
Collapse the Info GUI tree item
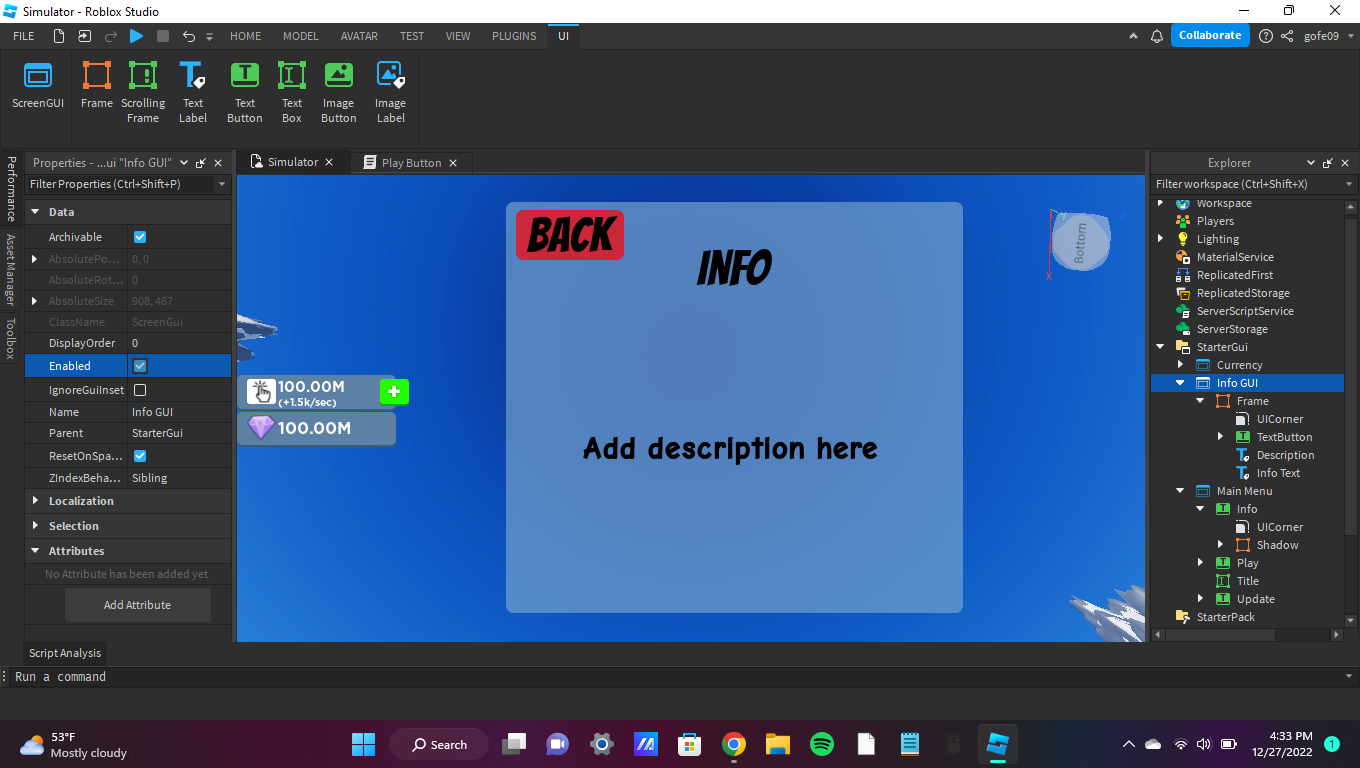click(x=1180, y=382)
